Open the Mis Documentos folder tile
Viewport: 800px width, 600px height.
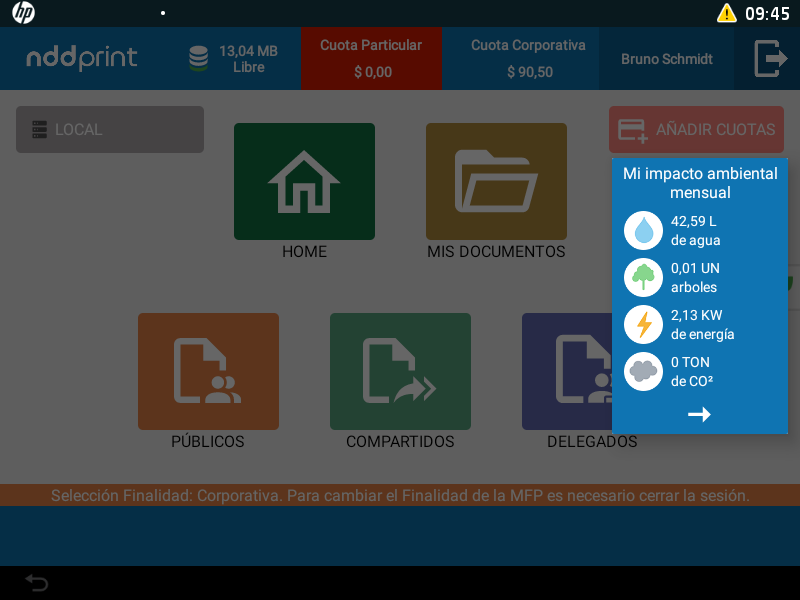click(x=496, y=182)
